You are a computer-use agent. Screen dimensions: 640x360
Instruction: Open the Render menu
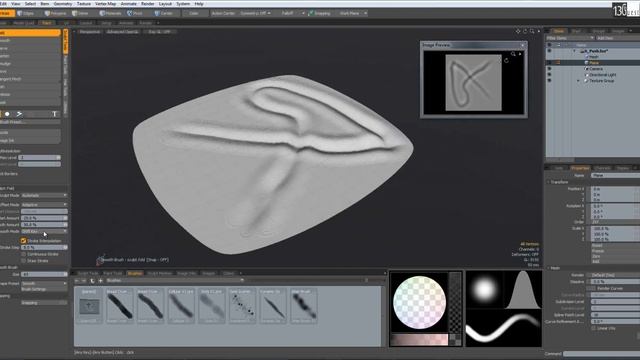coord(148,4)
